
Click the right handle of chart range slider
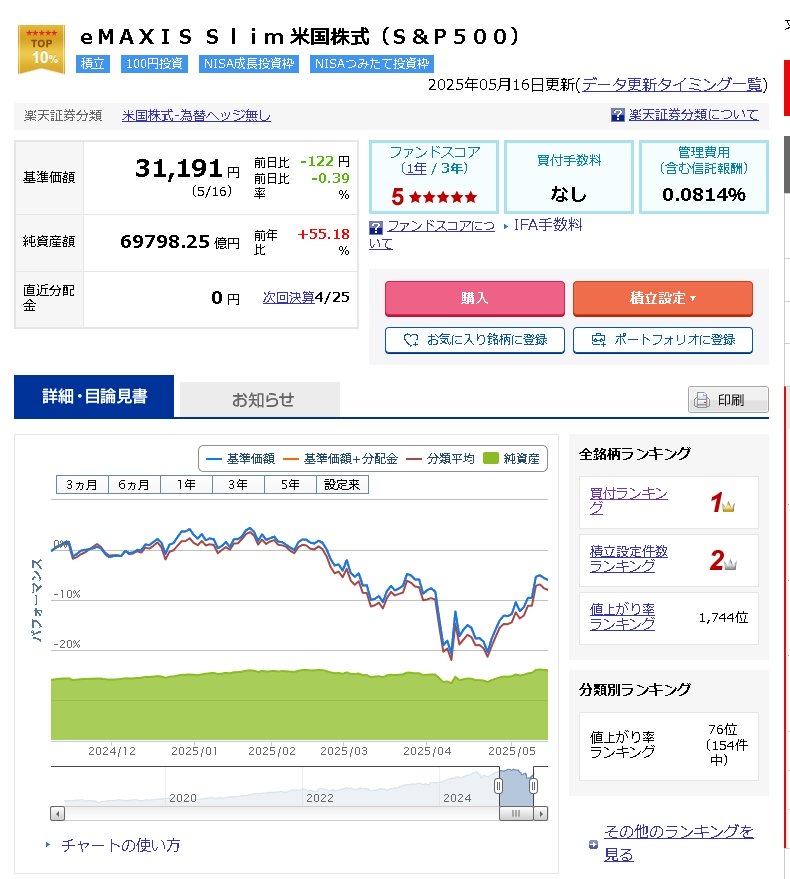533,786
